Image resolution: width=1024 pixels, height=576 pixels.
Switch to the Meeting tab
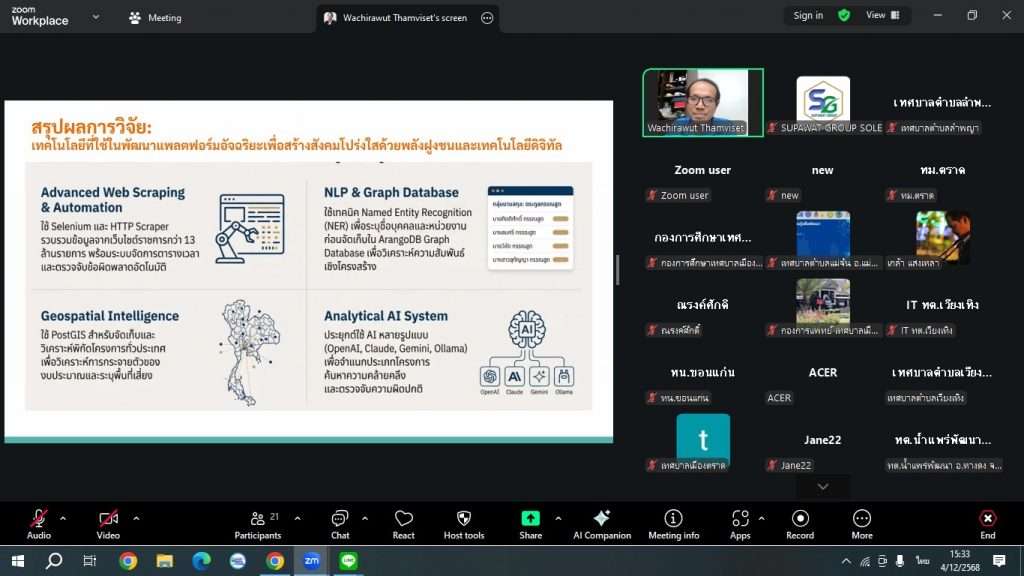[156, 17]
